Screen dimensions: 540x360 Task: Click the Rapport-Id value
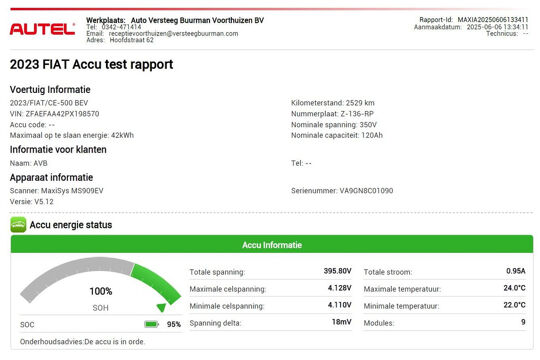(x=492, y=20)
